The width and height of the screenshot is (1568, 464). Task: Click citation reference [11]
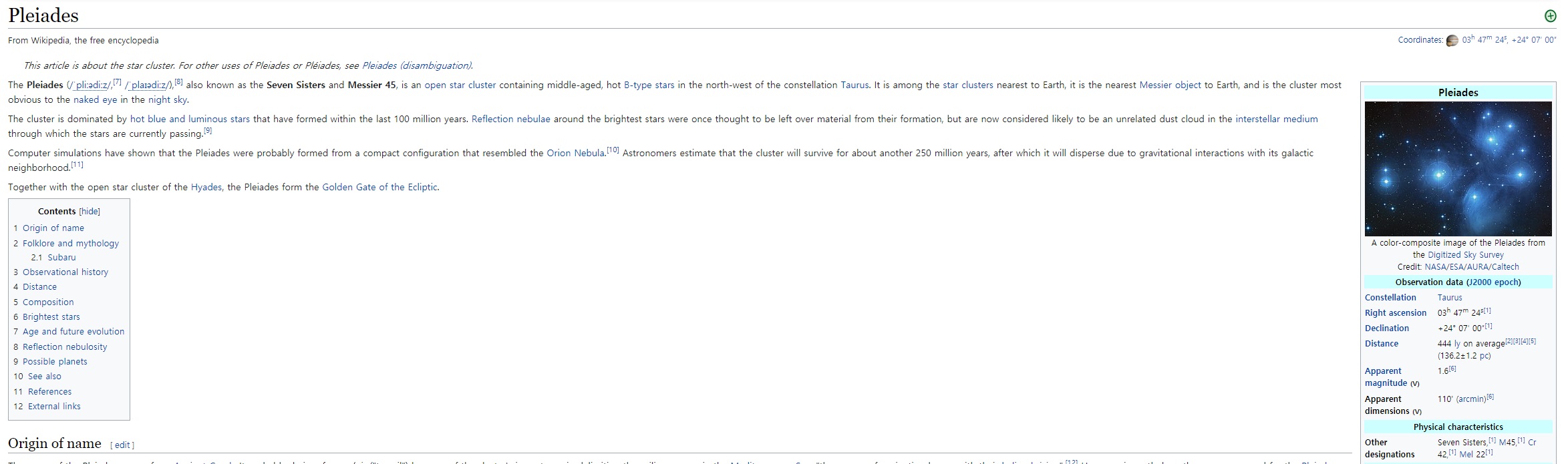click(x=77, y=165)
